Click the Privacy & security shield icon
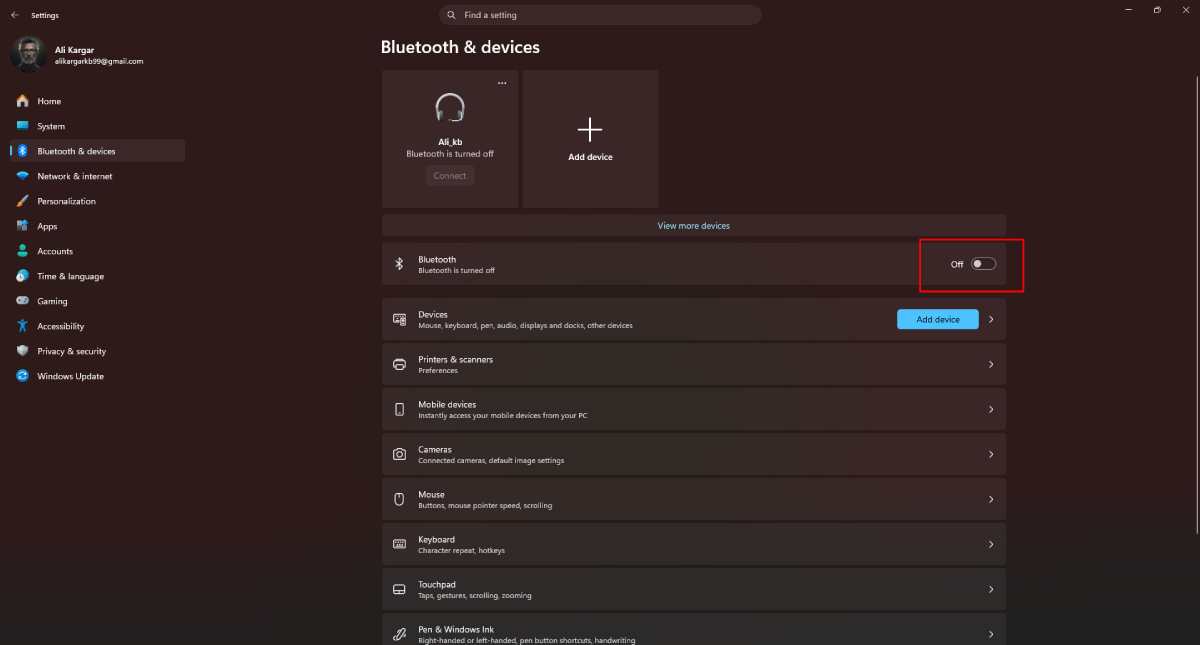 [22, 351]
